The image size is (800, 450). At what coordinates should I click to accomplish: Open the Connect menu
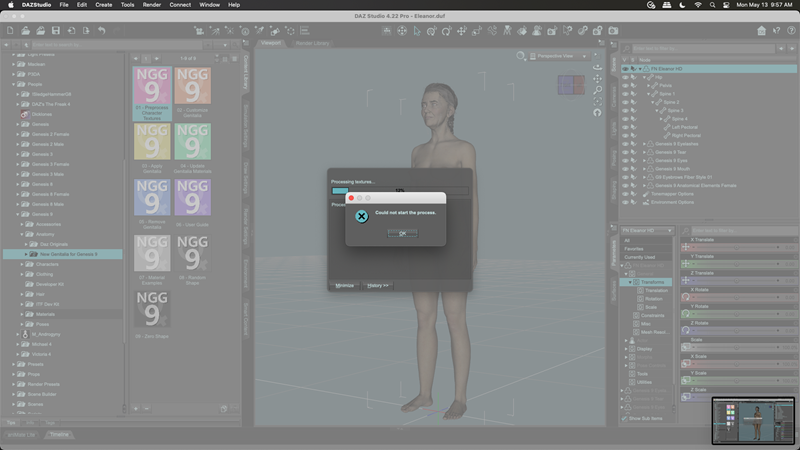[x=180, y=5]
